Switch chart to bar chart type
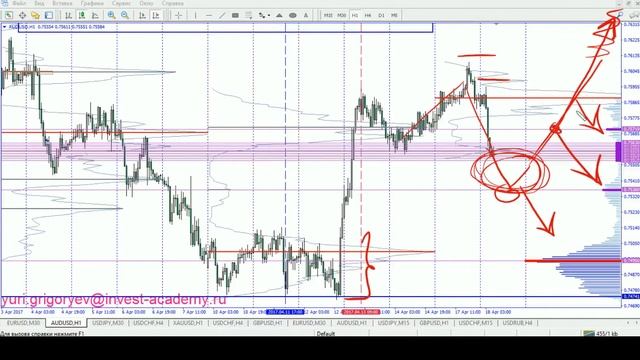 [x=68, y=16]
